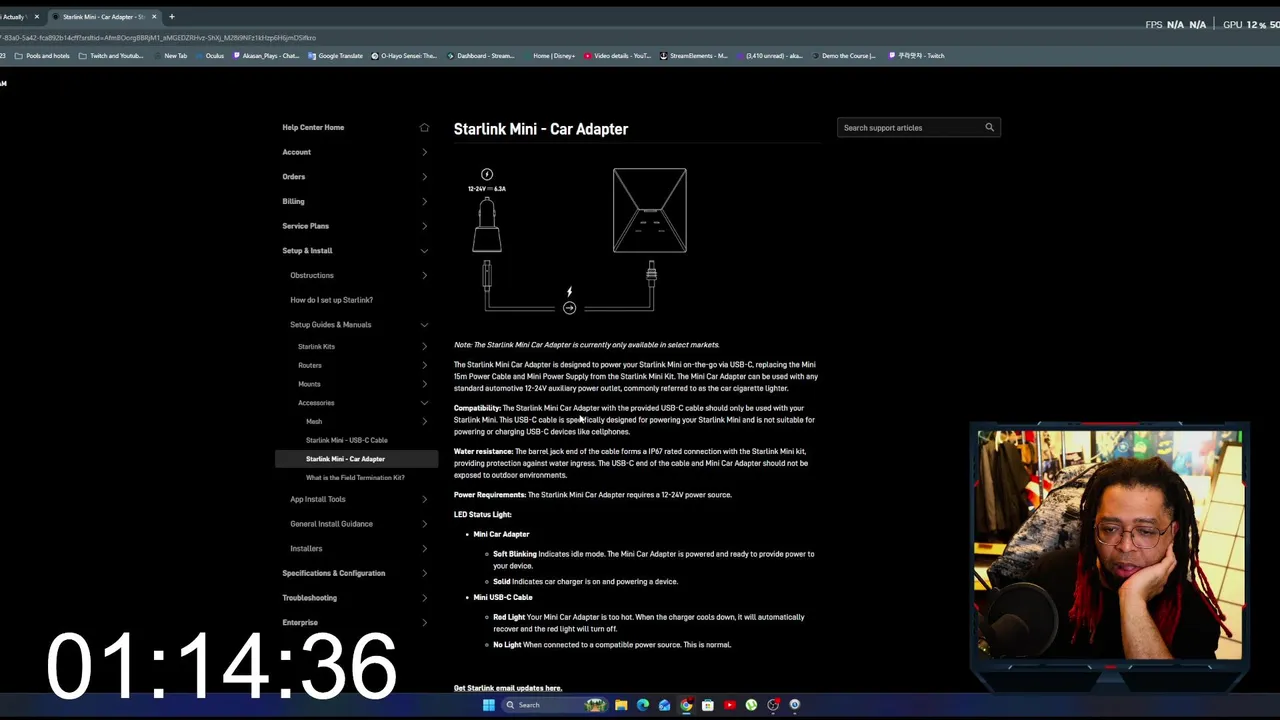The width and height of the screenshot is (1280, 720).
Task: Open the 'Video details - YouT...' bookmark
Action: coord(617,56)
